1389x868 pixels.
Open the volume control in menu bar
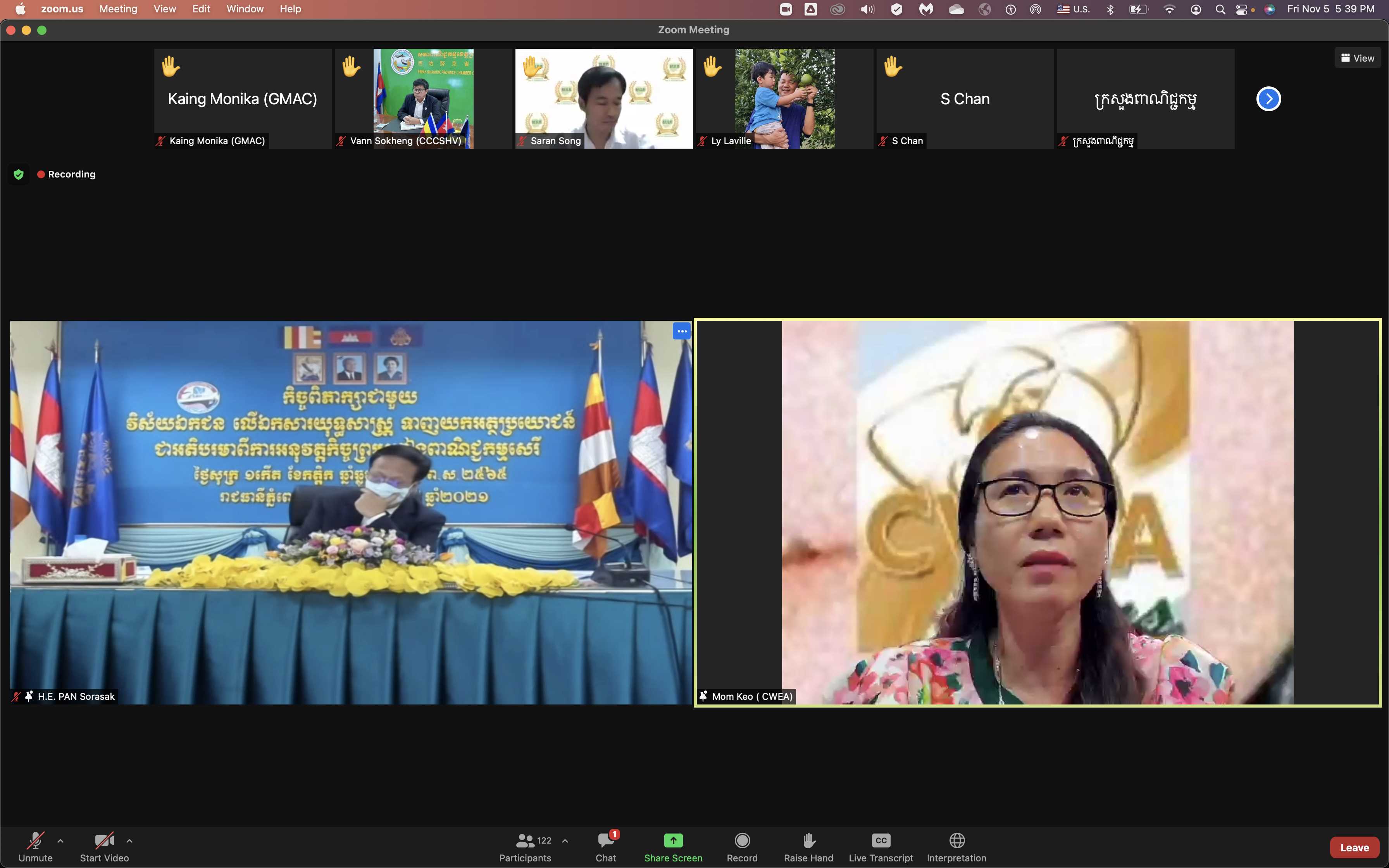[867, 9]
